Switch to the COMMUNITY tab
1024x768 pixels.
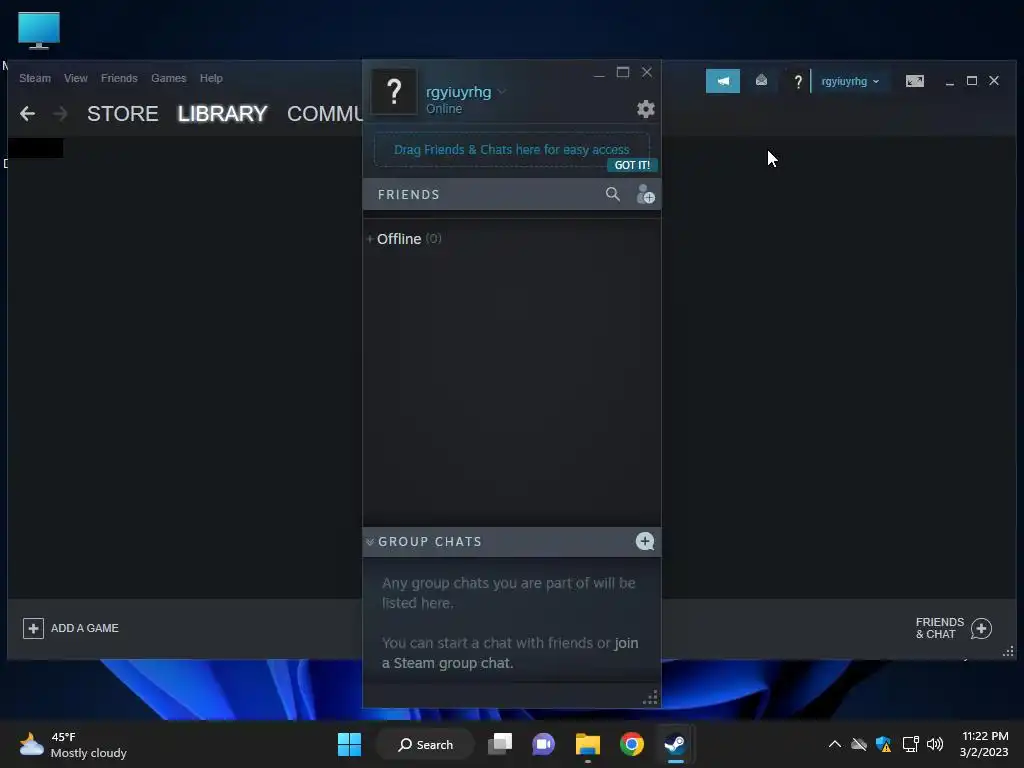pyautogui.click(x=325, y=114)
